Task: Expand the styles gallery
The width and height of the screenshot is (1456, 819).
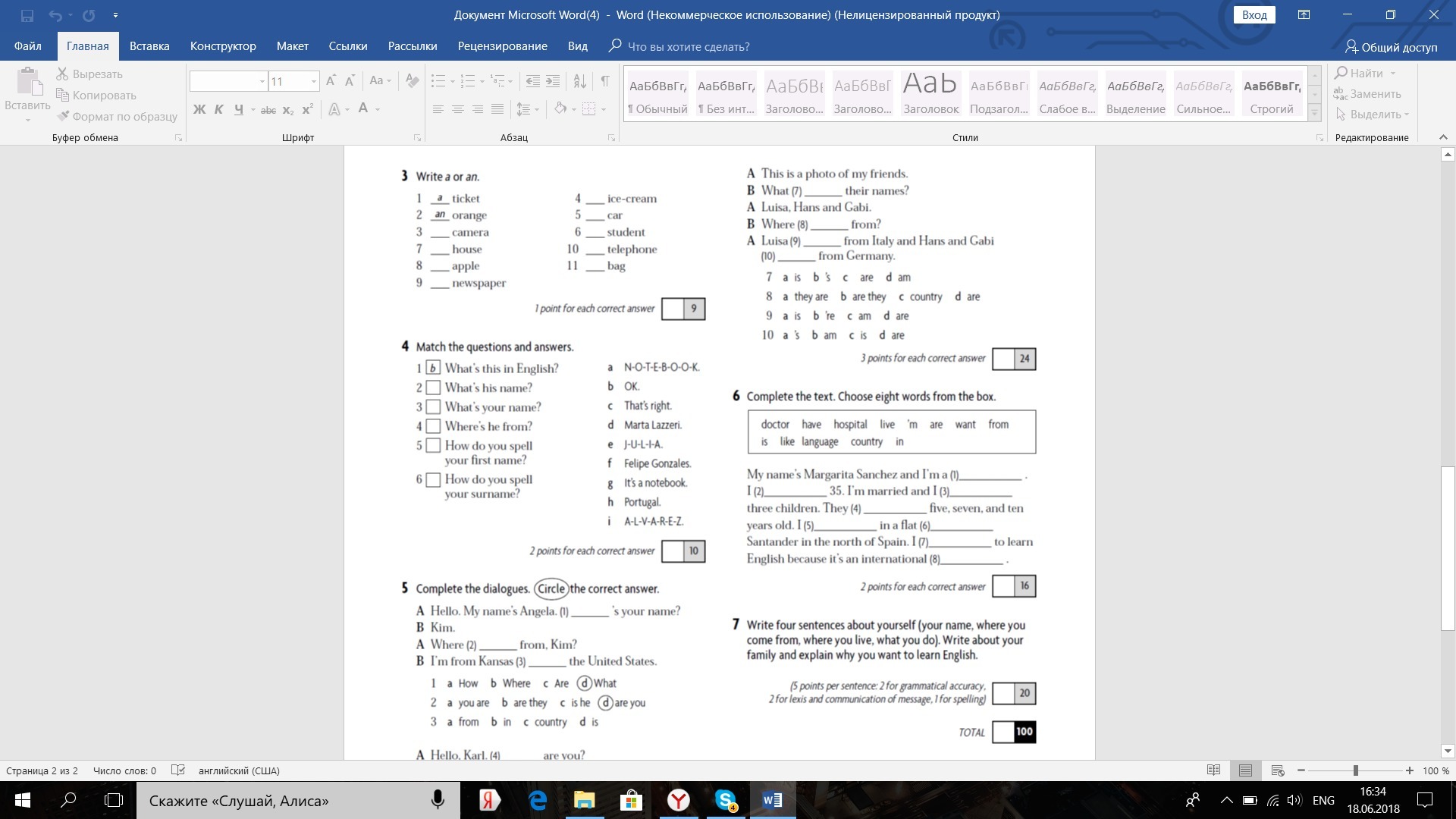Action: (1315, 113)
